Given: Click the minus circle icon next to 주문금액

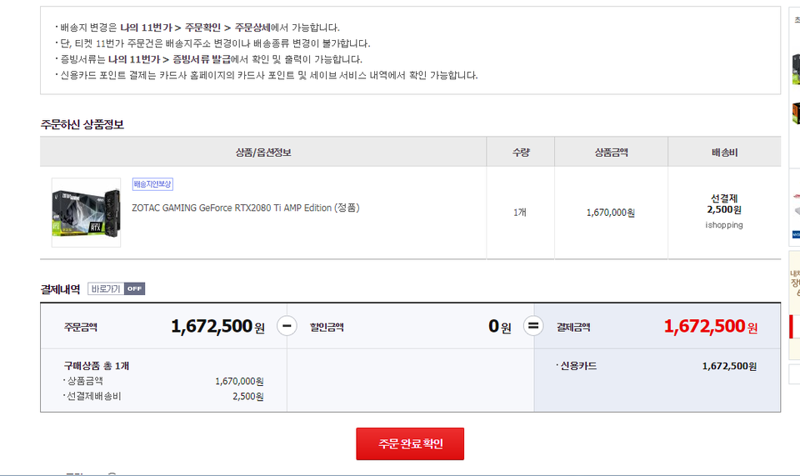Looking at the screenshot, I should (x=287, y=325).
